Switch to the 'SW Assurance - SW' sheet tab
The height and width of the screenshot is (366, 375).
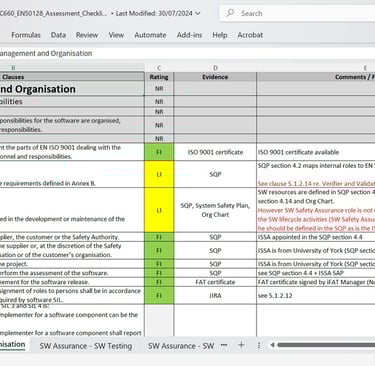(x=181, y=346)
